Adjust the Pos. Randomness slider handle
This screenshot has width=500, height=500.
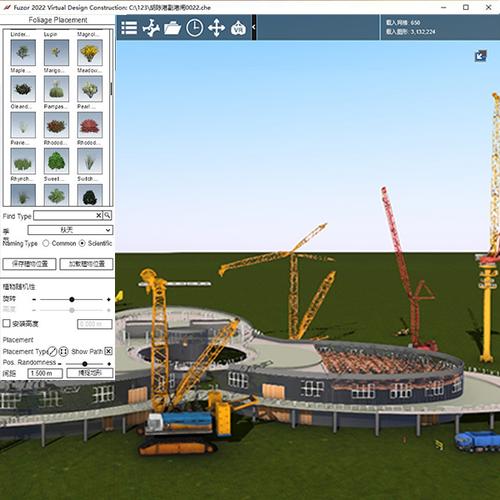coord(85,364)
